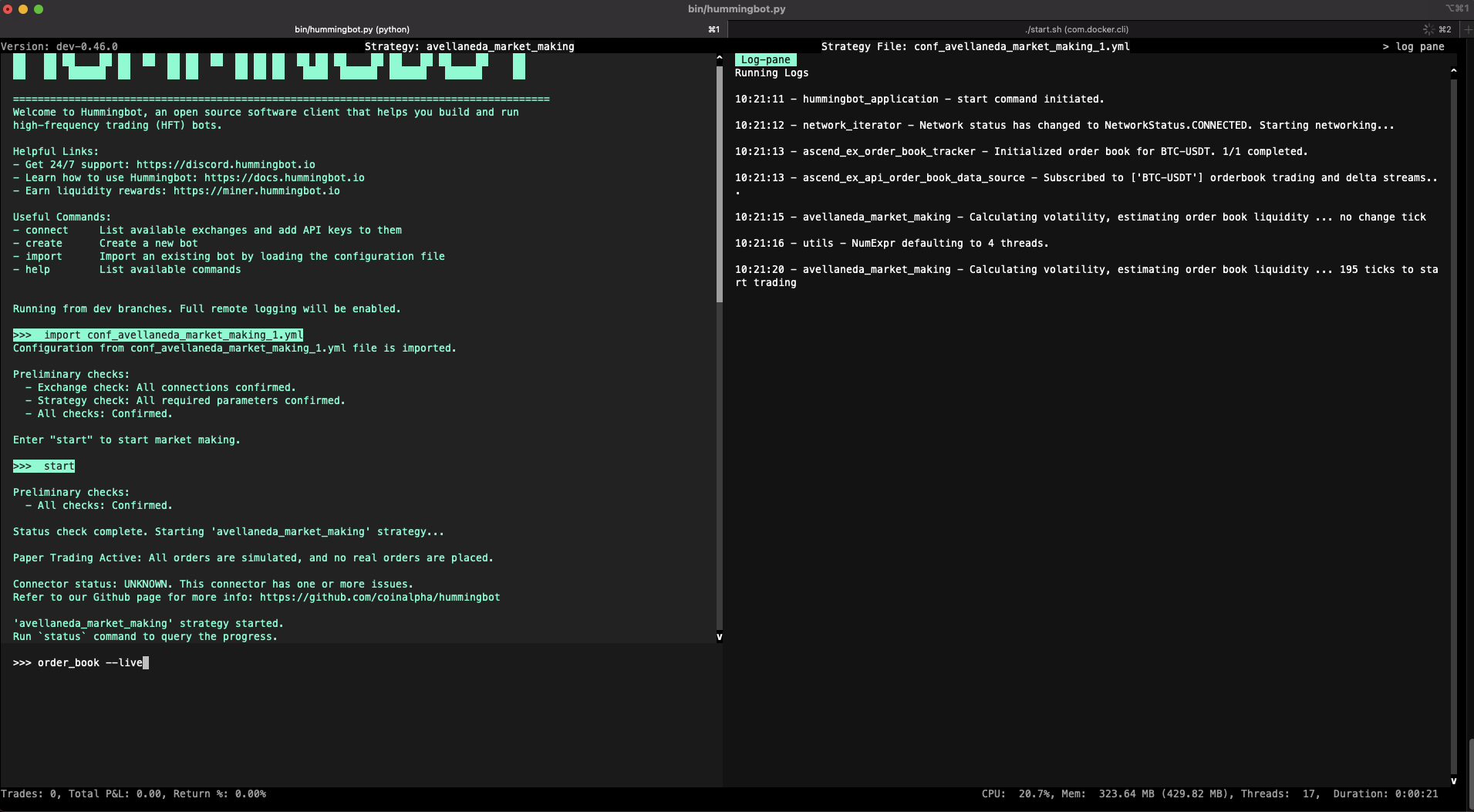
Task: Open the docs.hummingbot.io link
Action: 284,178
